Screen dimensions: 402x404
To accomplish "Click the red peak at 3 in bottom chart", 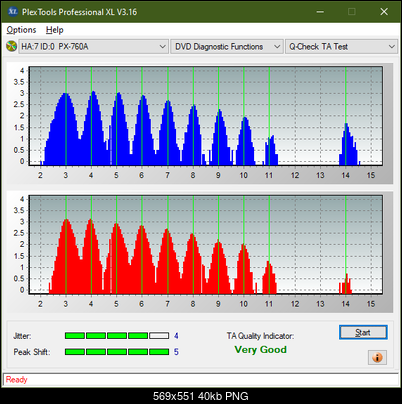I will point(66,255).
